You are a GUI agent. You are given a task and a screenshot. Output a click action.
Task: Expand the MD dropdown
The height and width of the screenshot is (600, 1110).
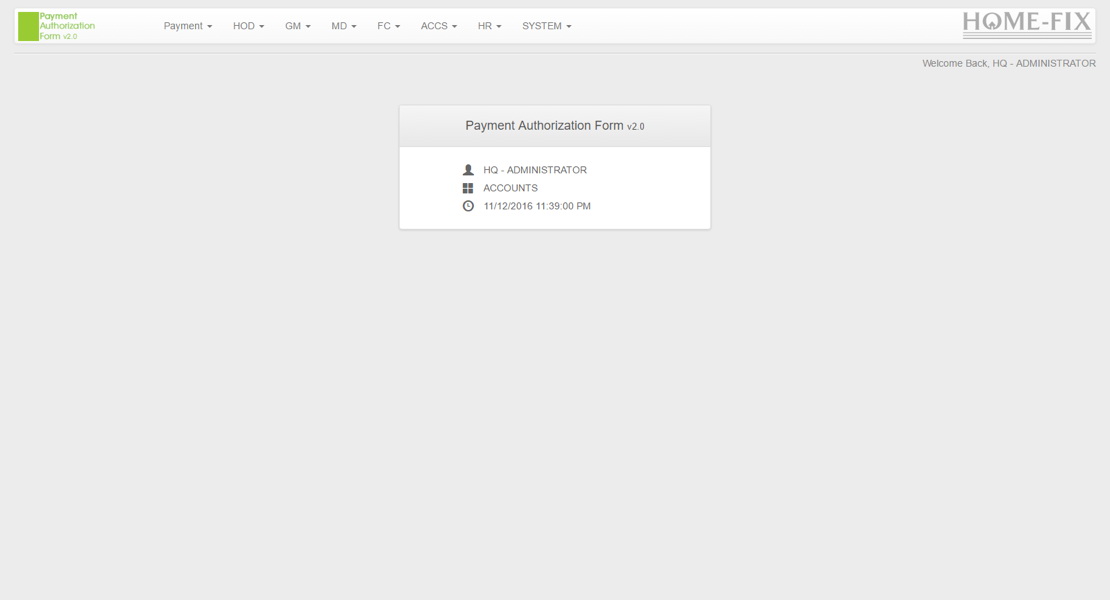click(341, 26)
